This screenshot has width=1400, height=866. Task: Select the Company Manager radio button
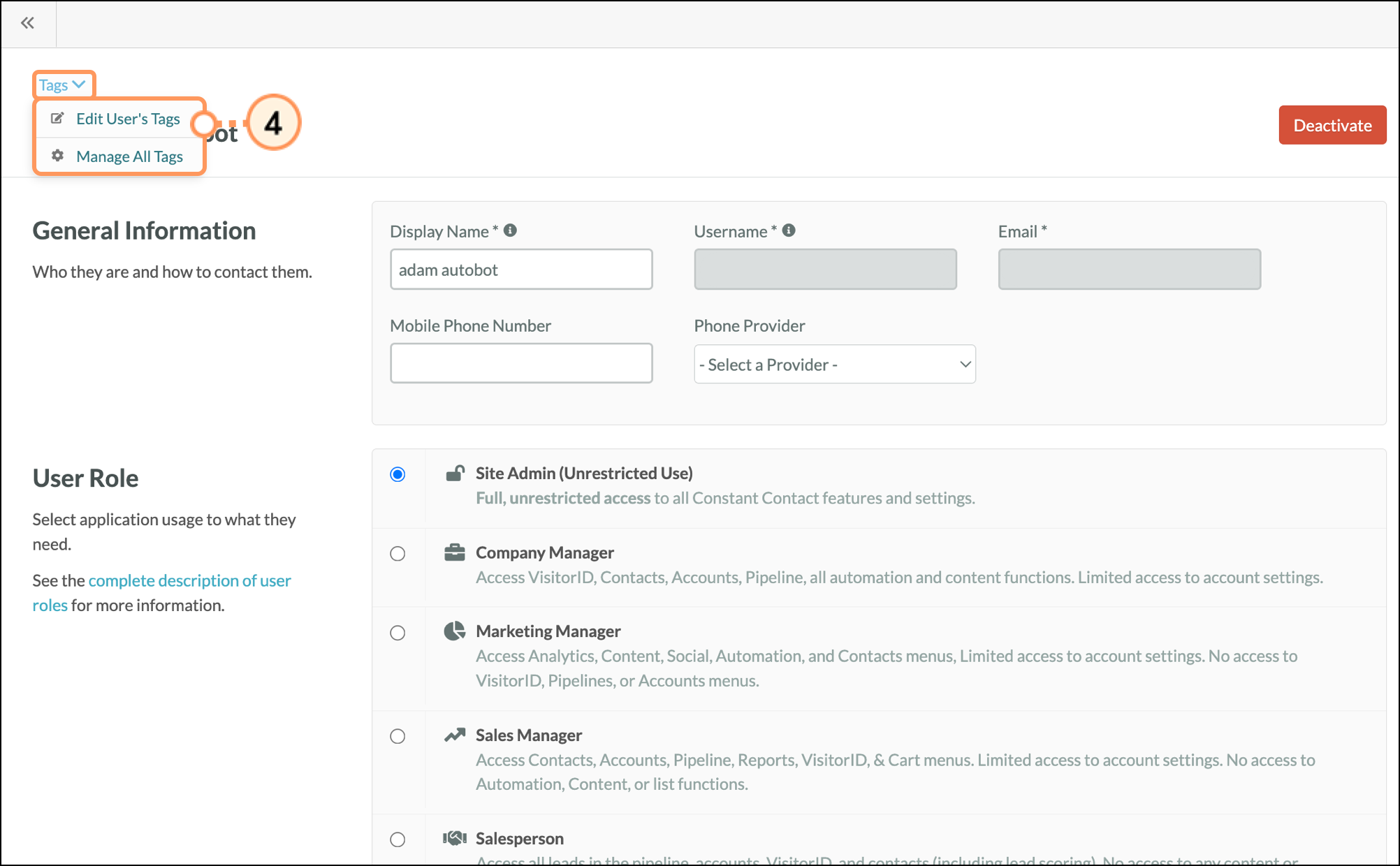[398, 554]
